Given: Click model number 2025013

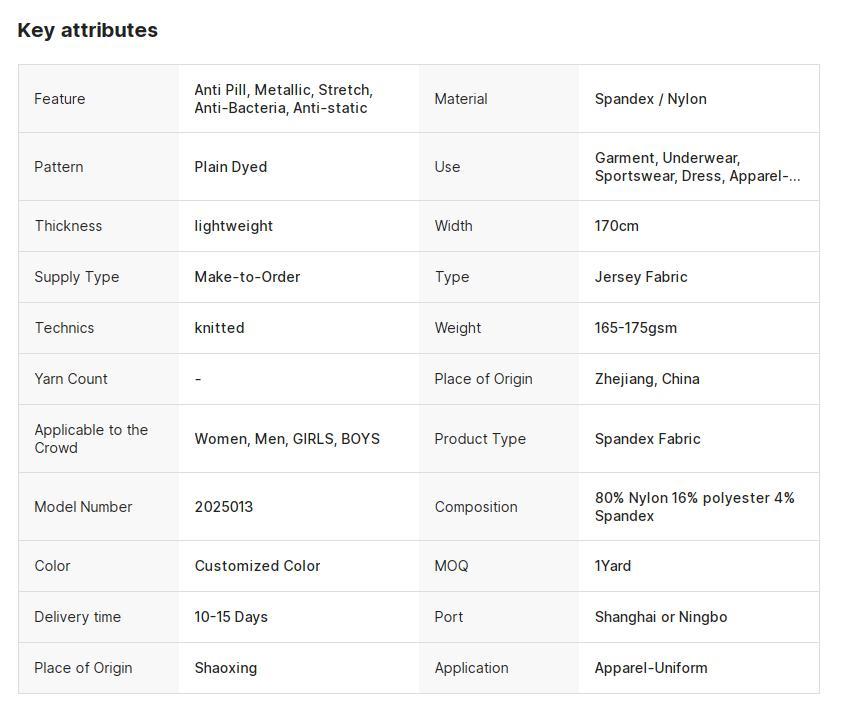Looking at the screenshot, I should [x=224, y=507].
